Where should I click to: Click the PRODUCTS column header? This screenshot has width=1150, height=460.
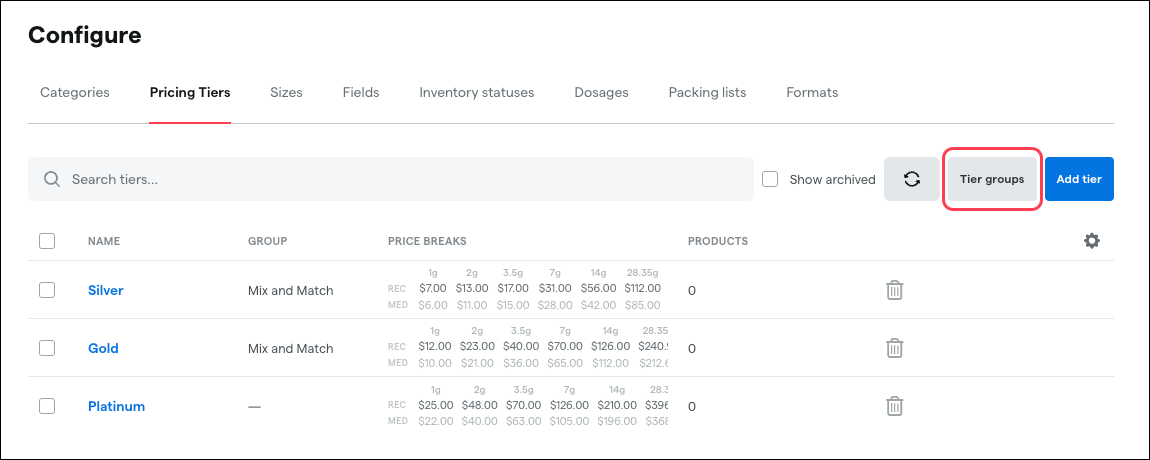pyautogui.click(x=718, y=241)
